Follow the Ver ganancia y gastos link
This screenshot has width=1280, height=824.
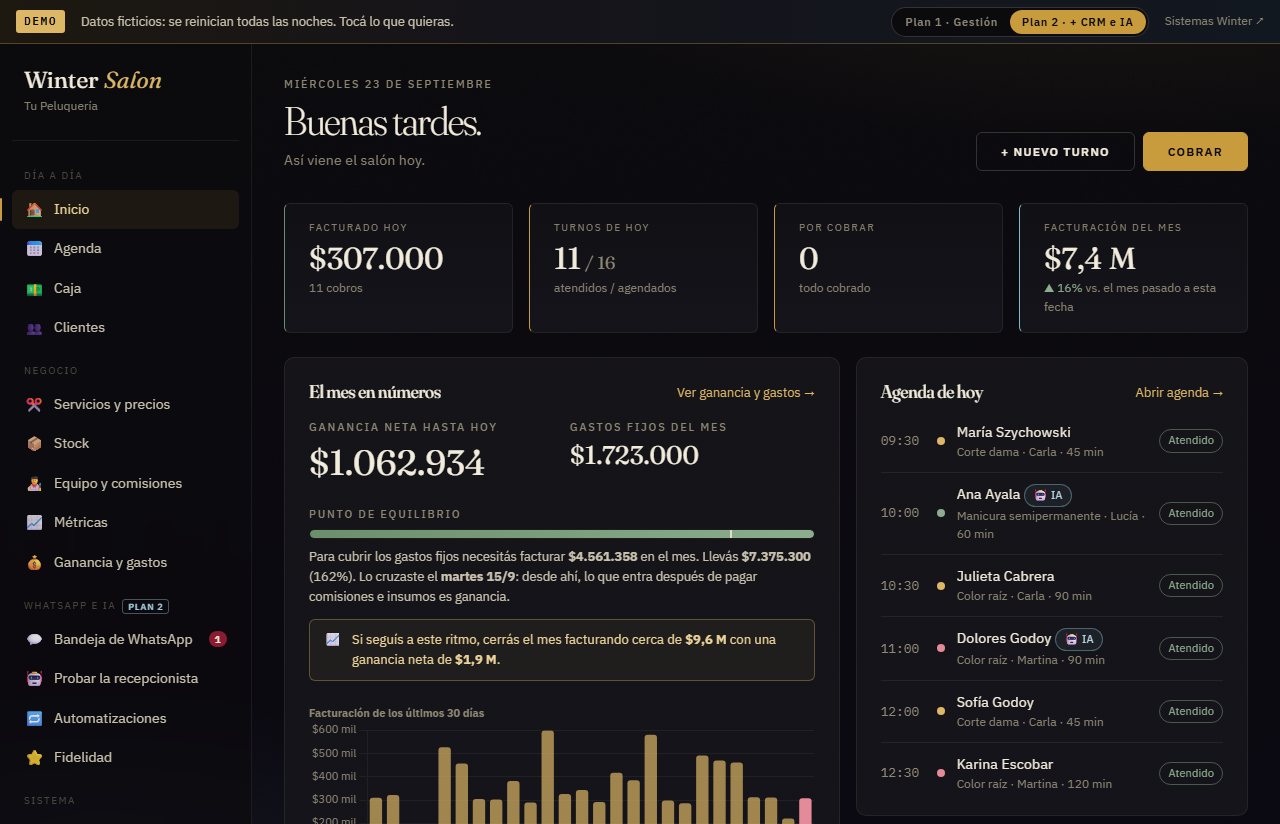tap(746, 393)
